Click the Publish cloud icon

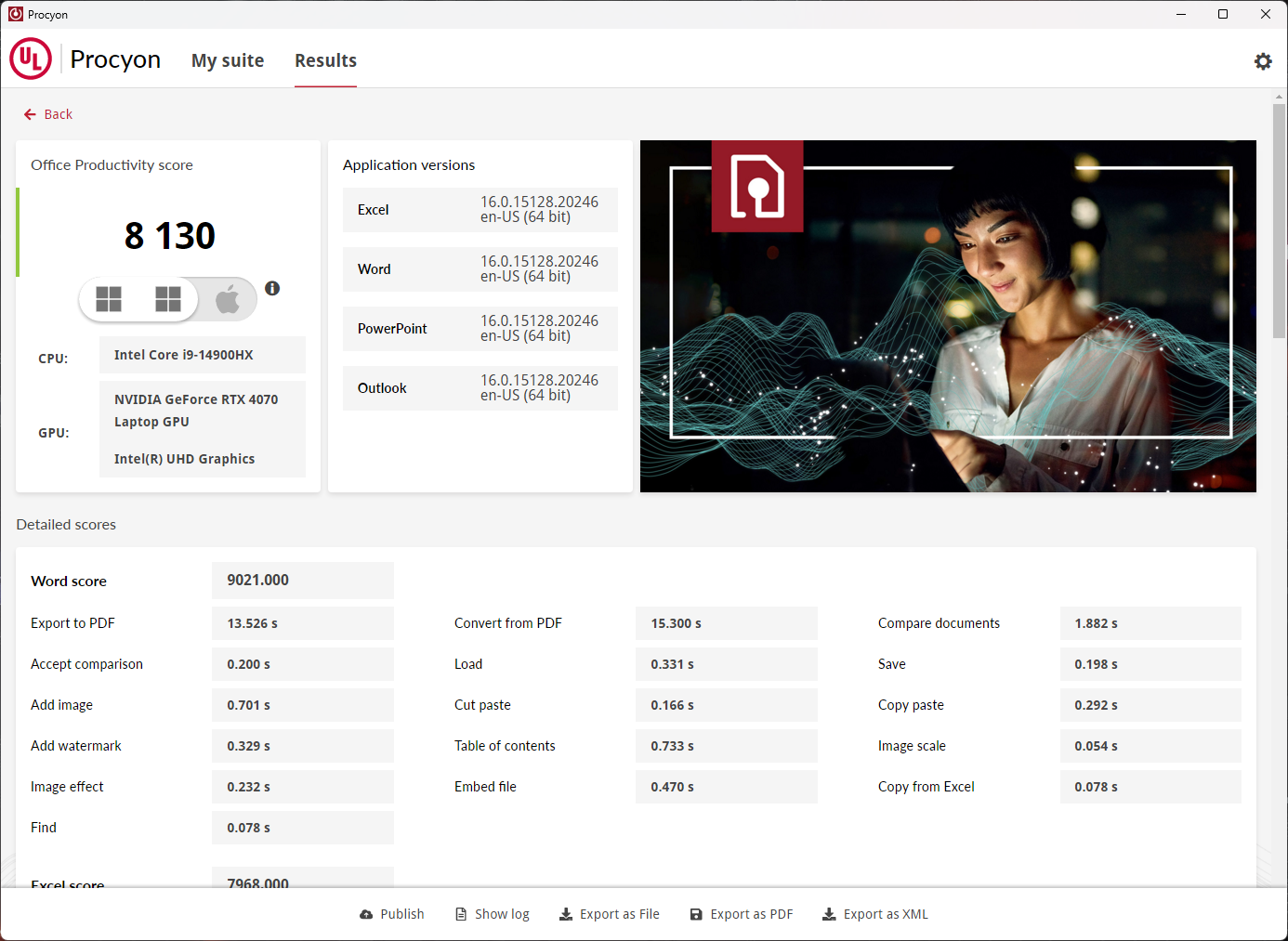366,914
